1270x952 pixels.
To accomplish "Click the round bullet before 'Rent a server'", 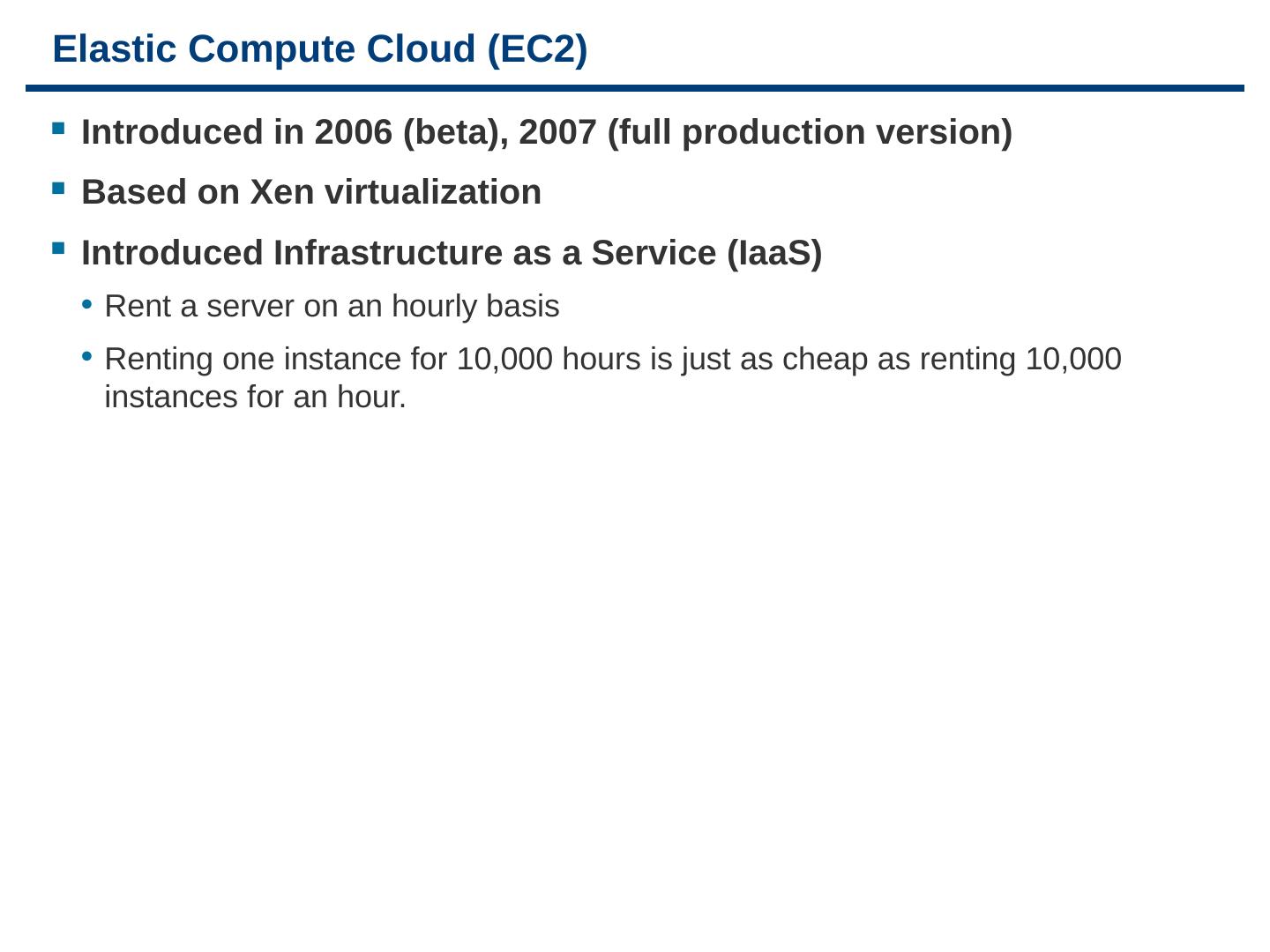I will 87,305.
